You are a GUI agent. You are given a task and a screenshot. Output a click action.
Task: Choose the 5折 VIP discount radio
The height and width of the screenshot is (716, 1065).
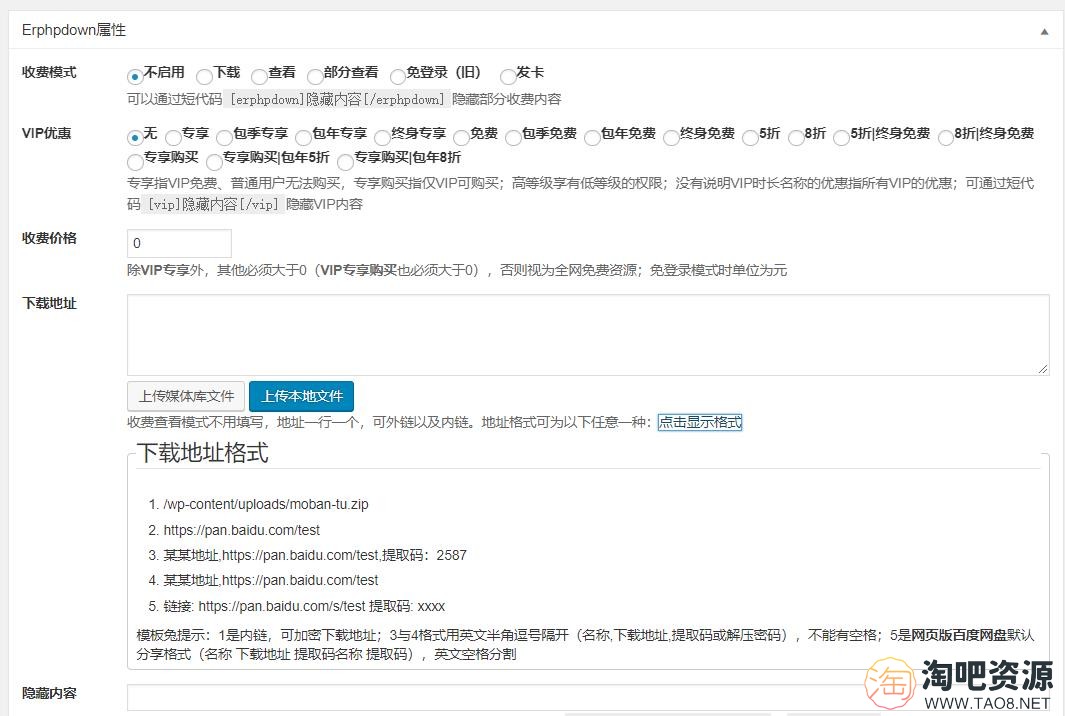(x=750, y=137)
